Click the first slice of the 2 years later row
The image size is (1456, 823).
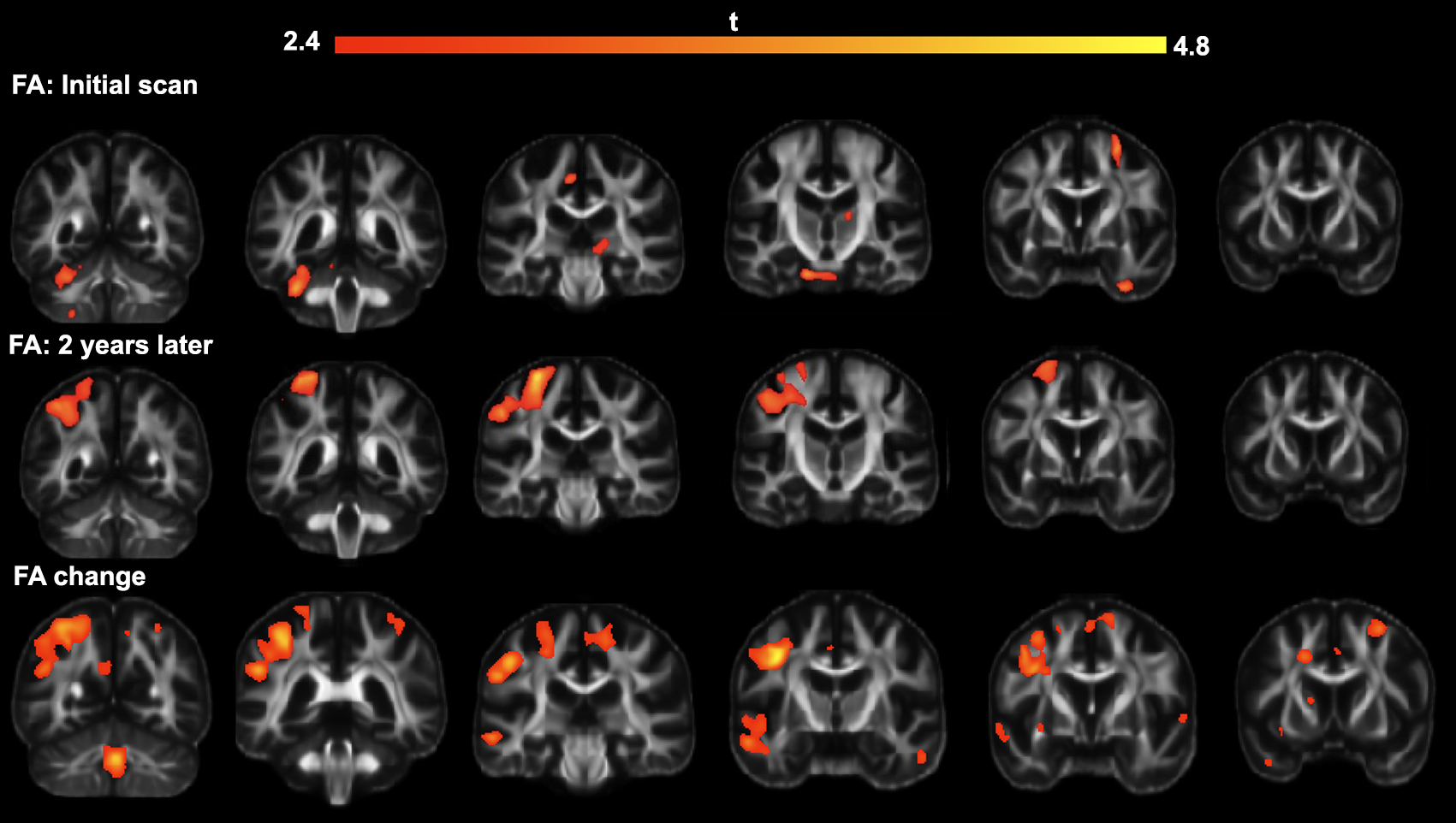116,462
